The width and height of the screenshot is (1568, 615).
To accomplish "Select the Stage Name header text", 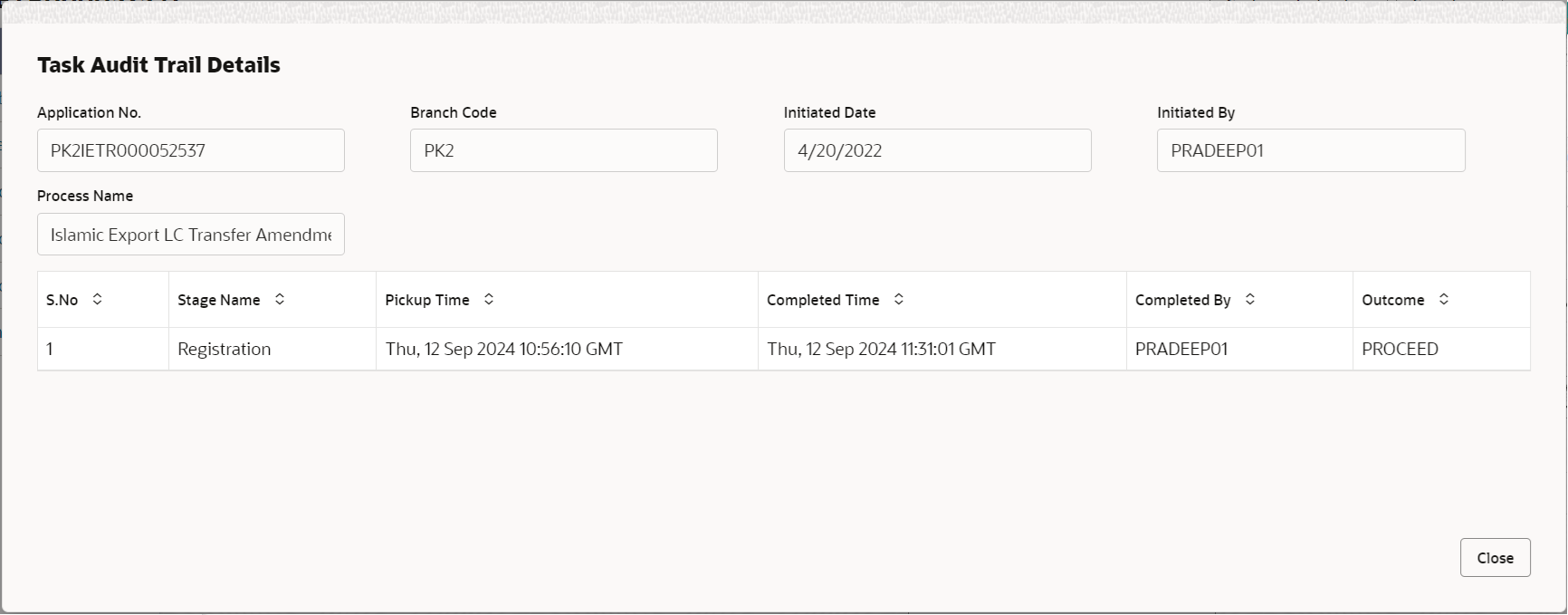I will tap(219, 300).
